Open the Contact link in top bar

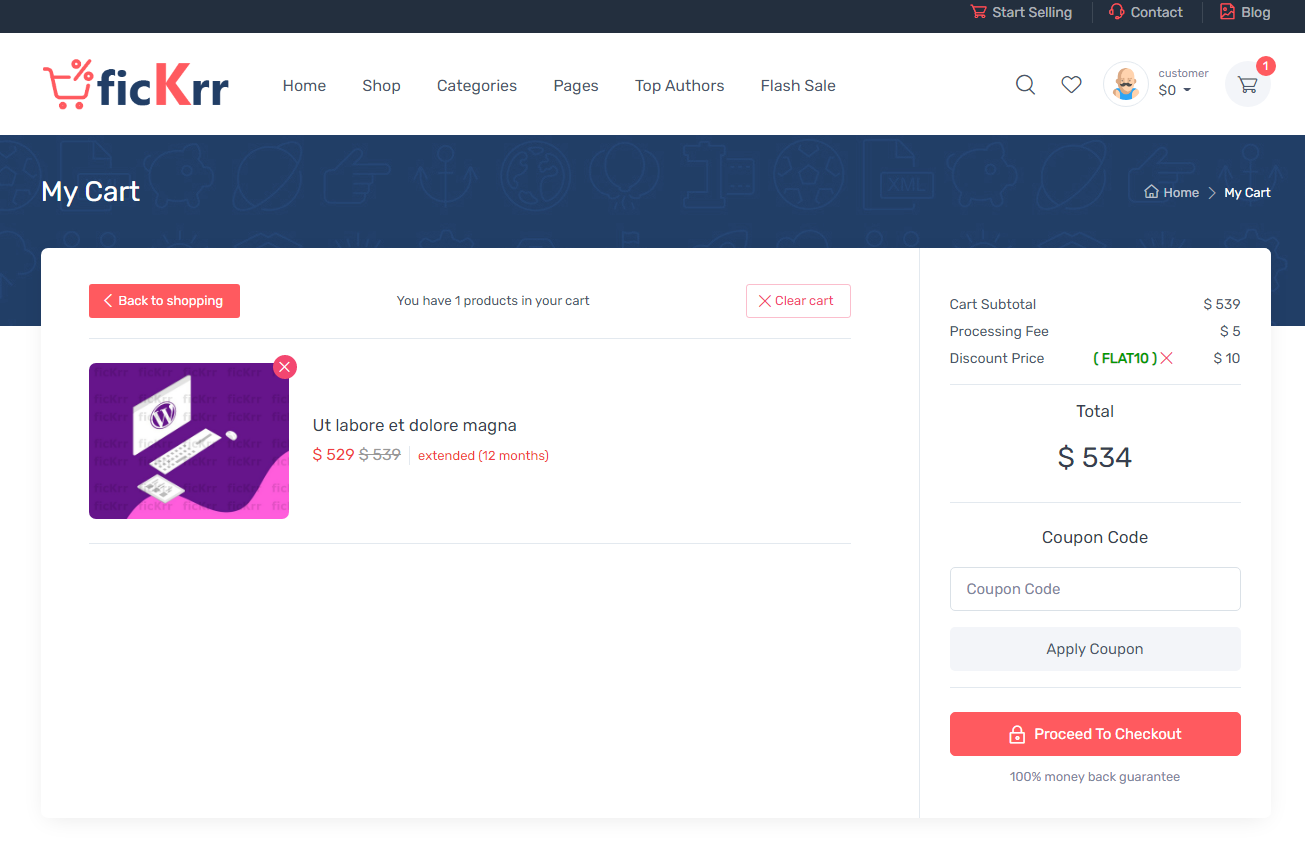click(x=1146, y=12)
